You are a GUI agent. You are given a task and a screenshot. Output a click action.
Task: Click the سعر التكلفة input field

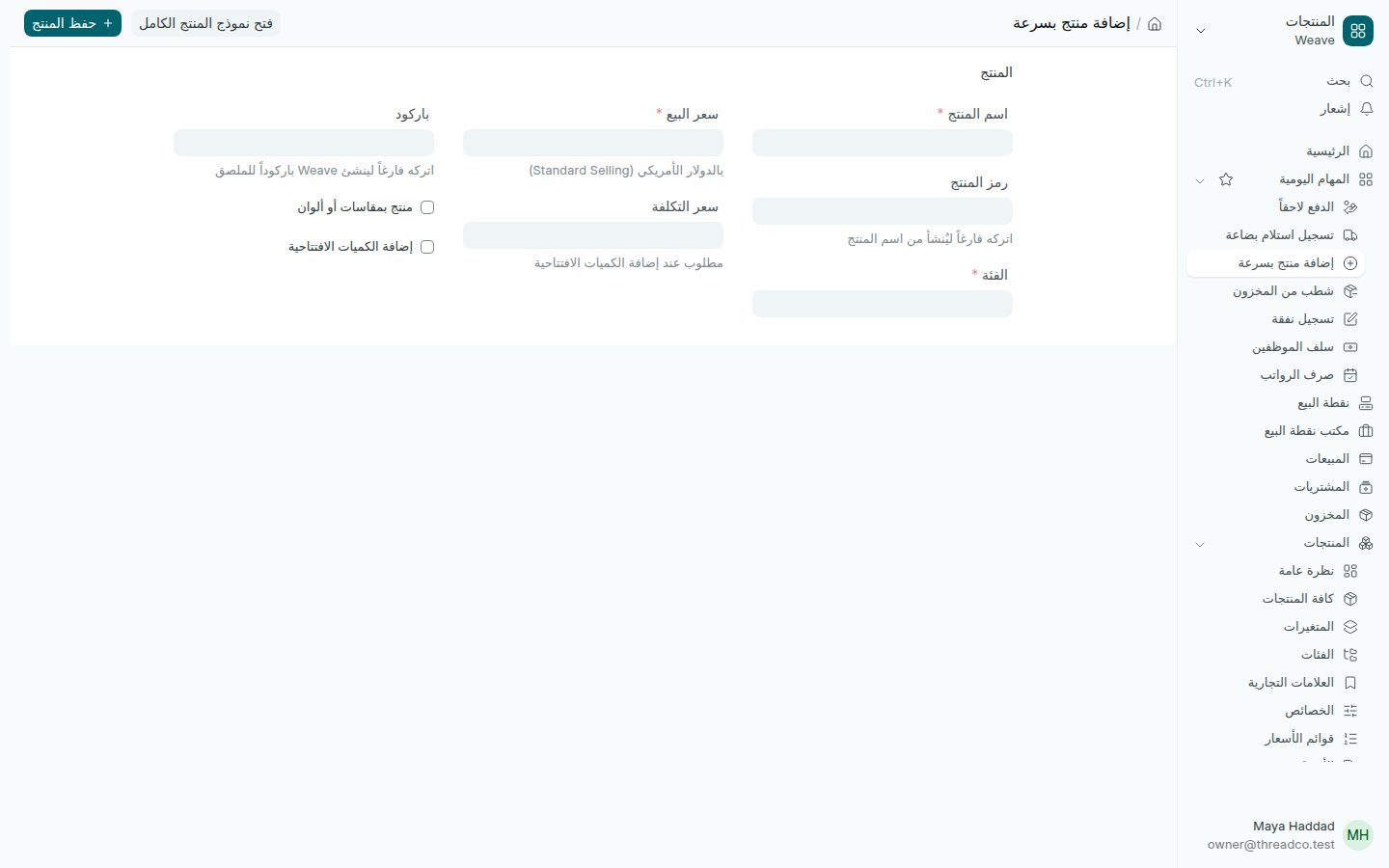593,235
